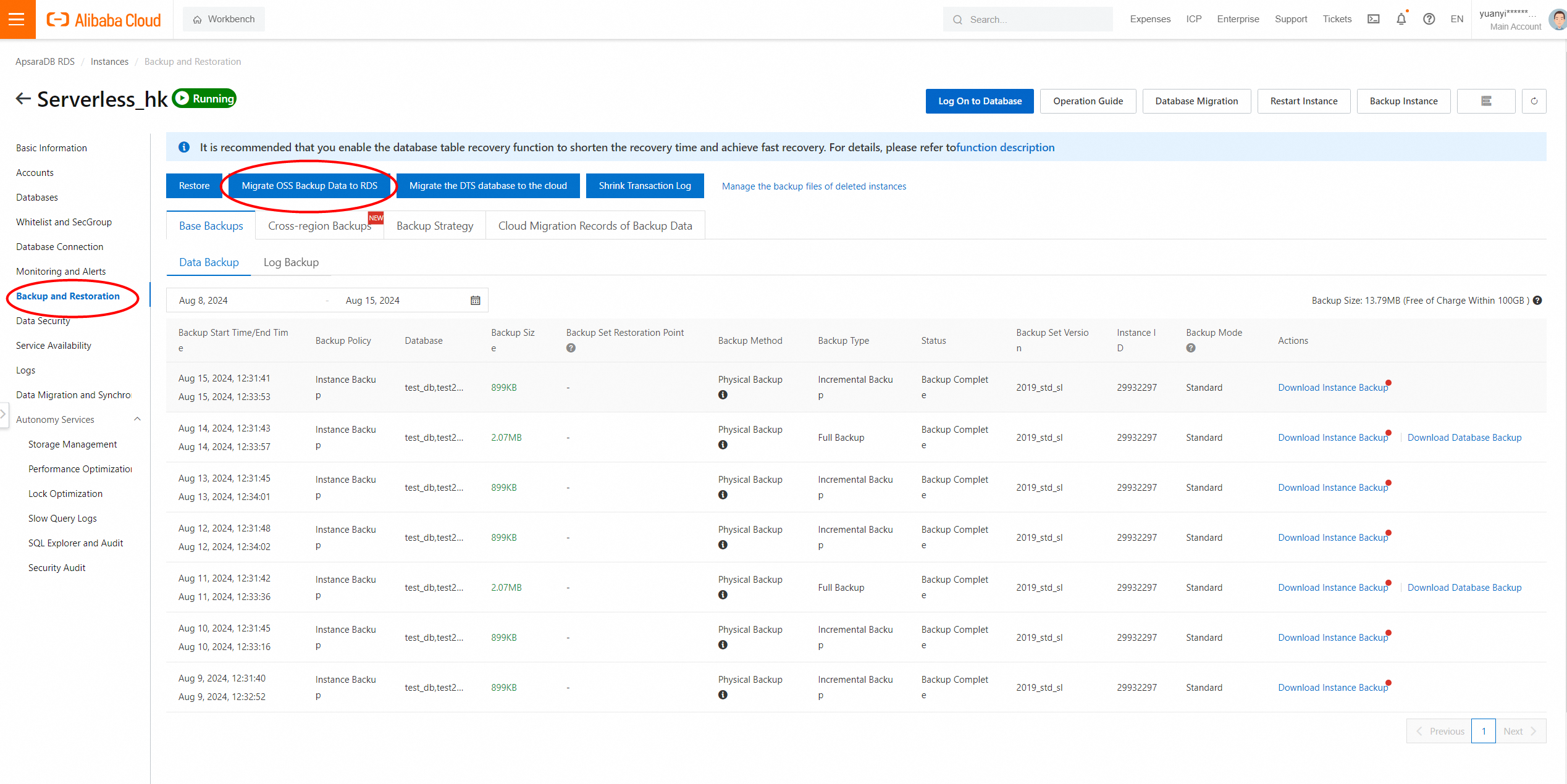
Task: Open SQL Explorer and Audit in sidebar
Action: click(75, 543)
